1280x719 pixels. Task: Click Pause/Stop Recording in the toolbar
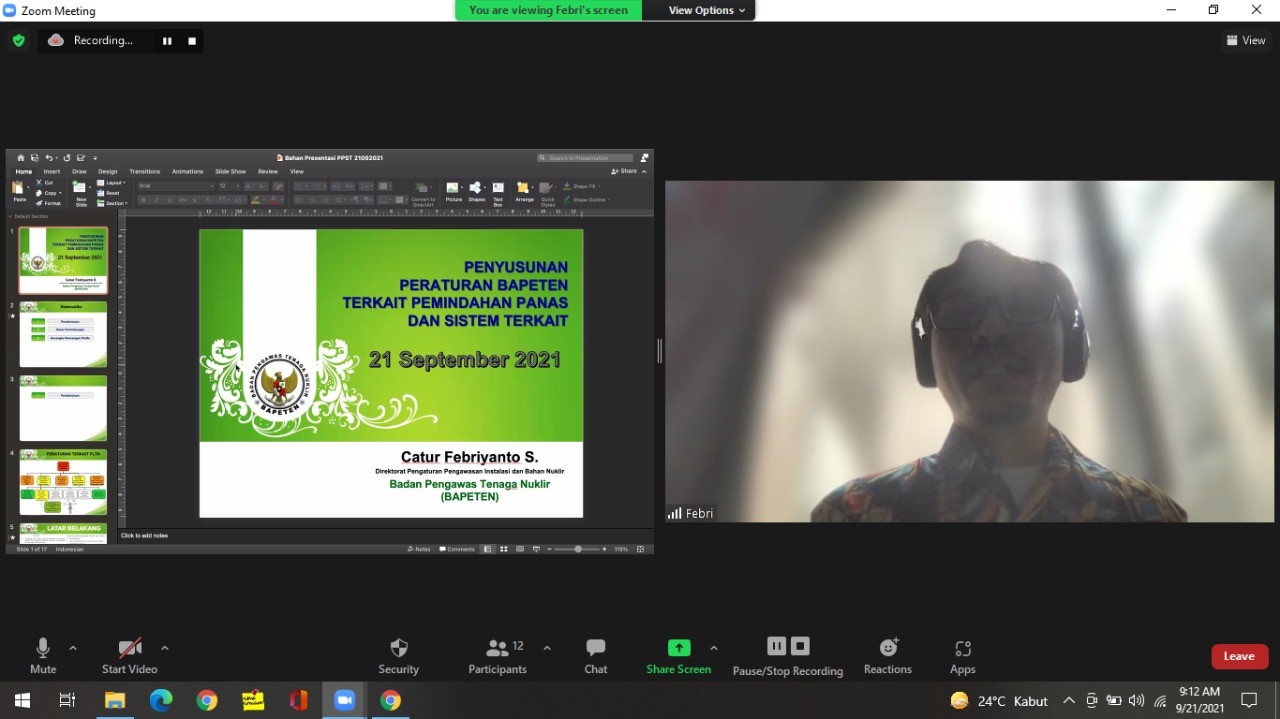coord(788,657)
